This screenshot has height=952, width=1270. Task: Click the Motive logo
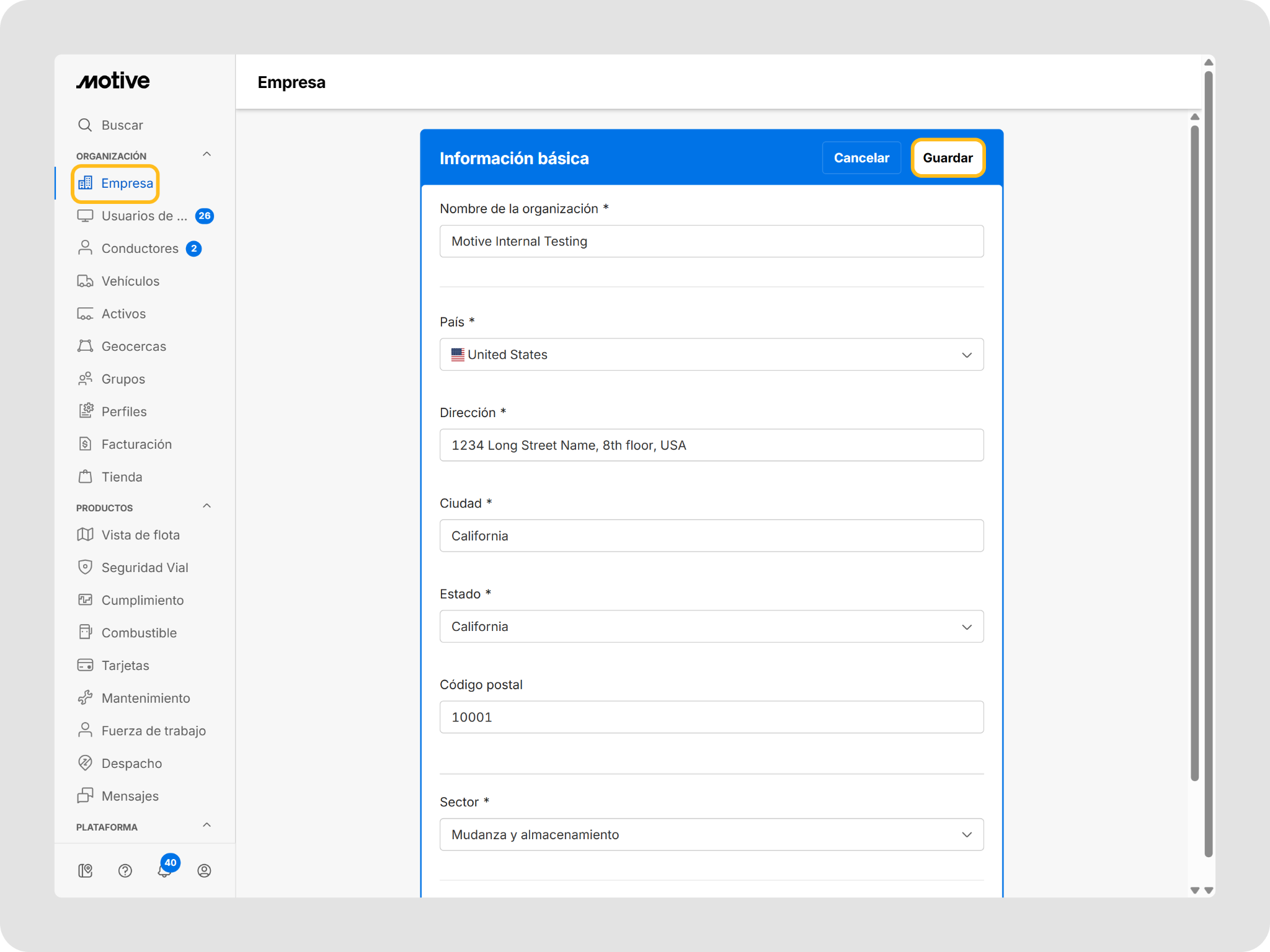pyautogui.click(x=113, y=81)
